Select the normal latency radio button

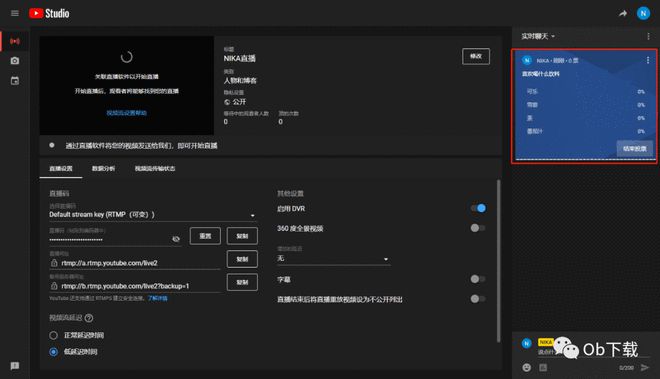53,335
